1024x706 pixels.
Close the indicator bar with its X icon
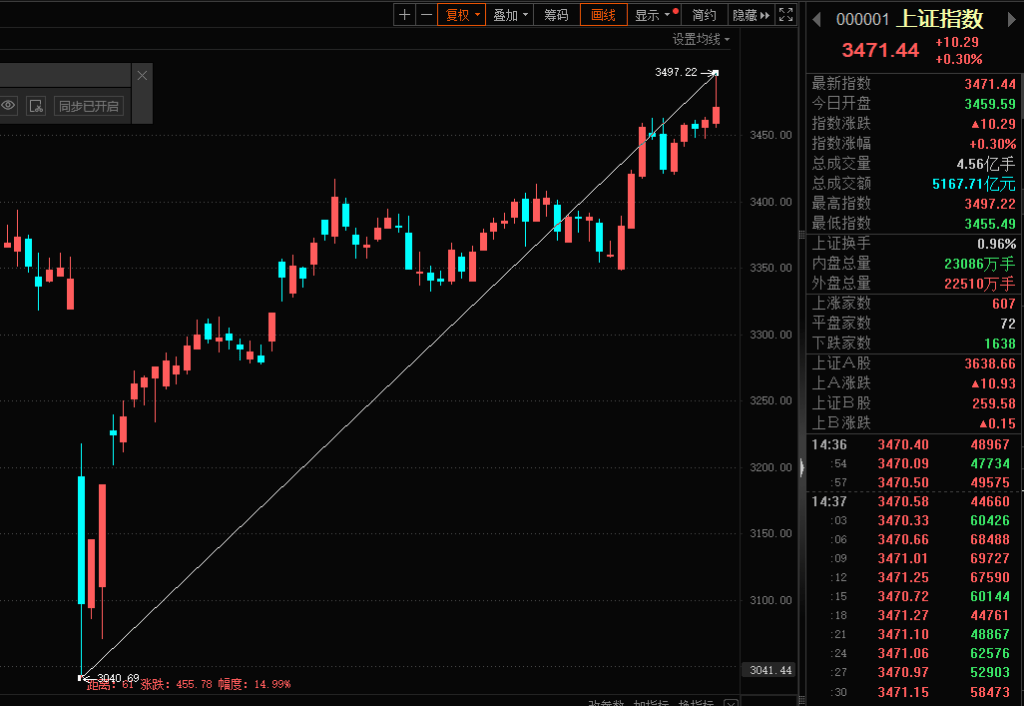tap(731, 703)
